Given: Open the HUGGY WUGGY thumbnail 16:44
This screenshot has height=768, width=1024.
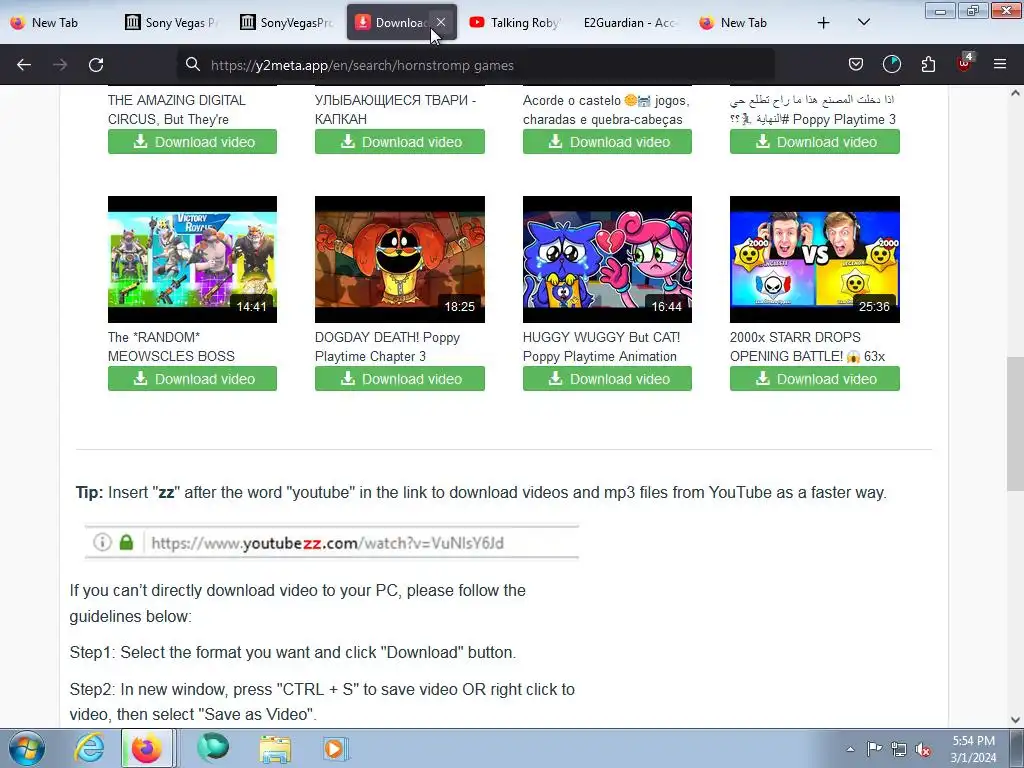Looking at the screenshot, I should [607, 259].
